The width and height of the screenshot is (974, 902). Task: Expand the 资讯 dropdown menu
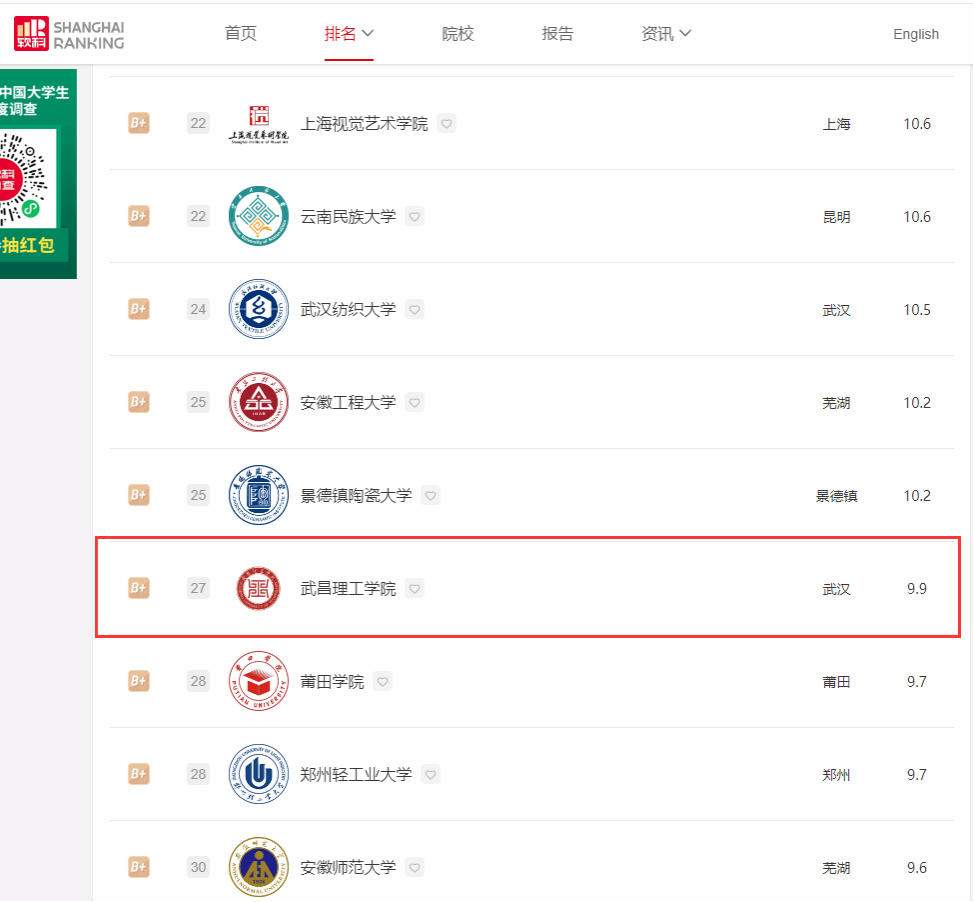point(666,34)
